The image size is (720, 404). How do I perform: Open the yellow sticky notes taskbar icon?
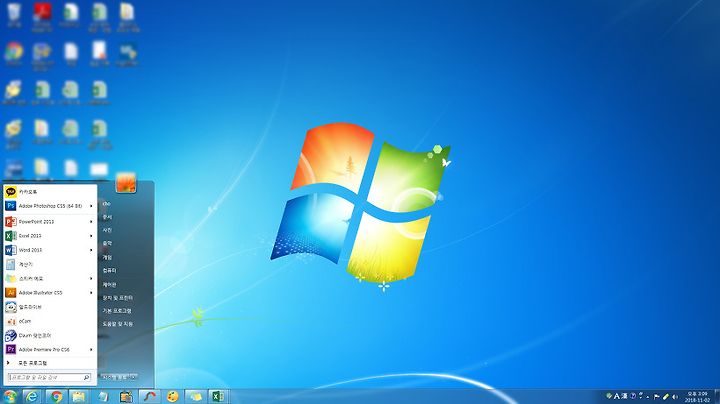196,396
